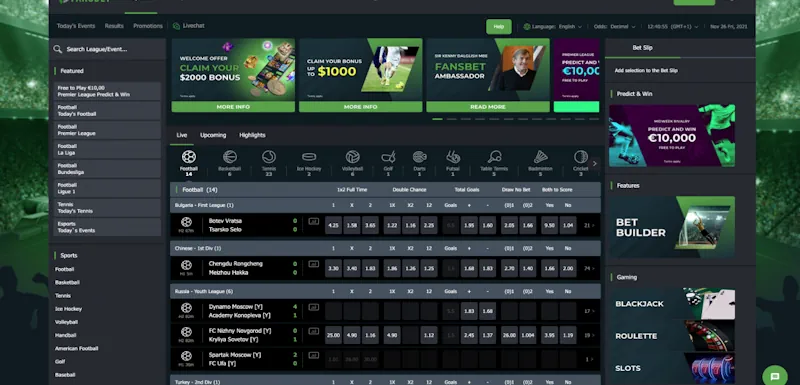Collapse Bulgaria - First League group
Image resolution: width=800 pixels, height=385 pixels.
385,205
